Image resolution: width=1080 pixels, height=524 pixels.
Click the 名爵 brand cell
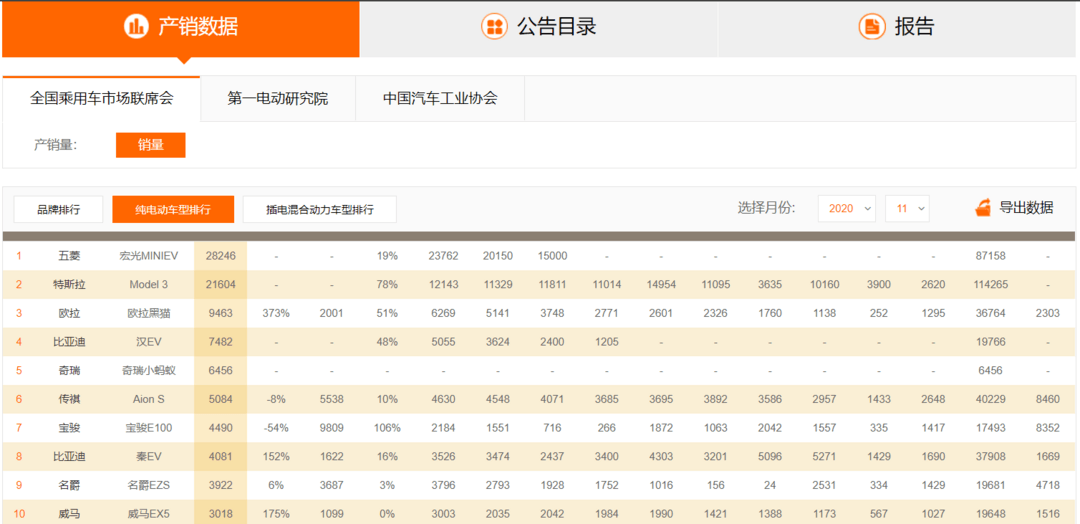(x=70, y=485)
